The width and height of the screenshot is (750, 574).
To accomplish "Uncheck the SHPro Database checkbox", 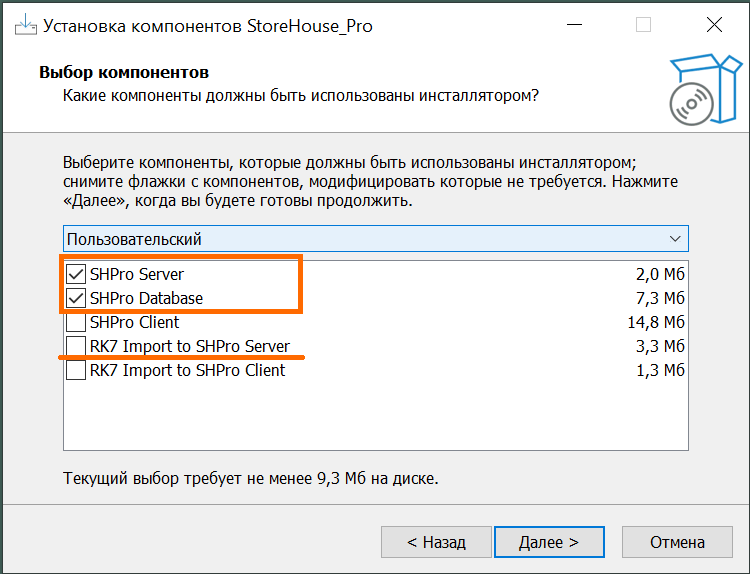I will (76, 298).
